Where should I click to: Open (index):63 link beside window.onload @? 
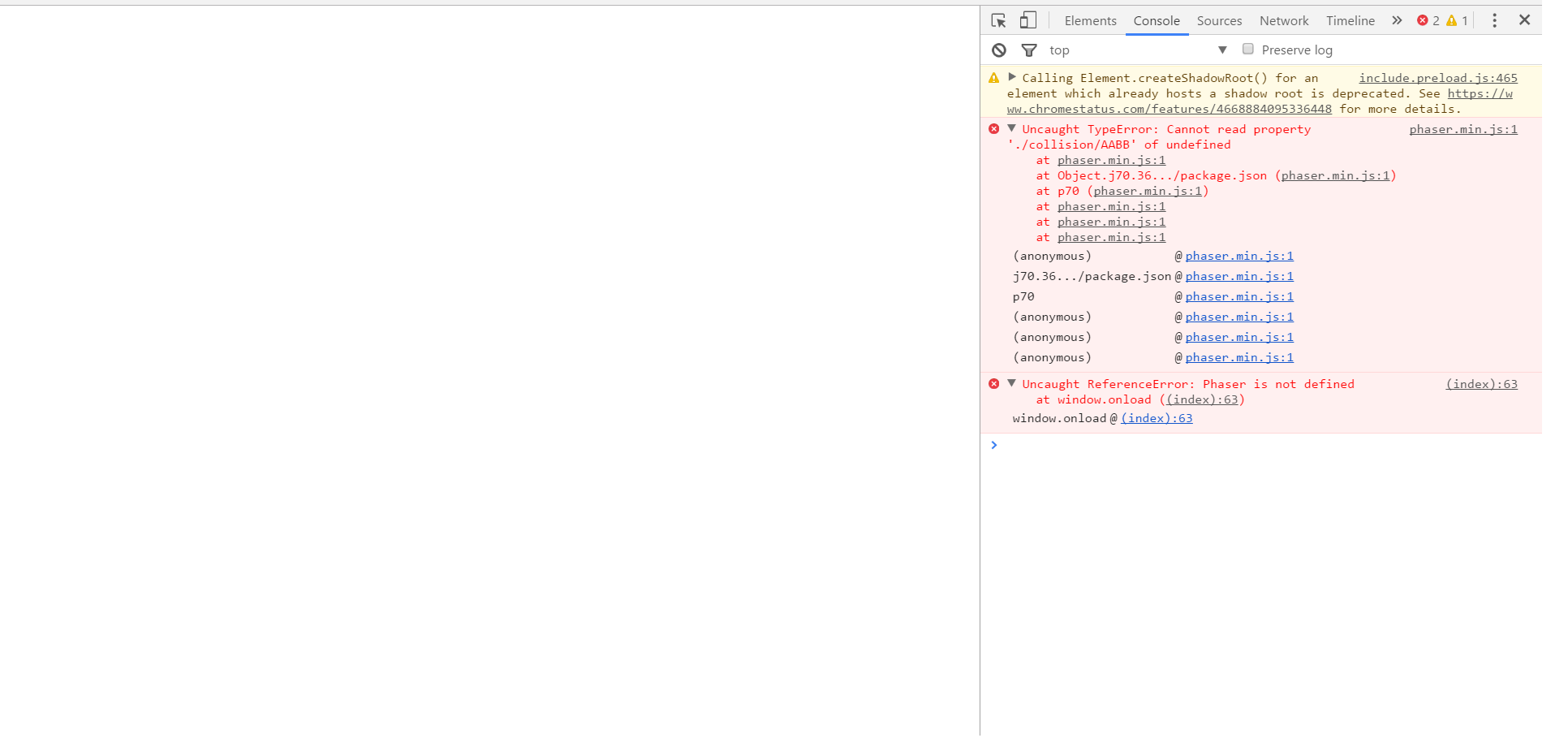(1157, 418)
